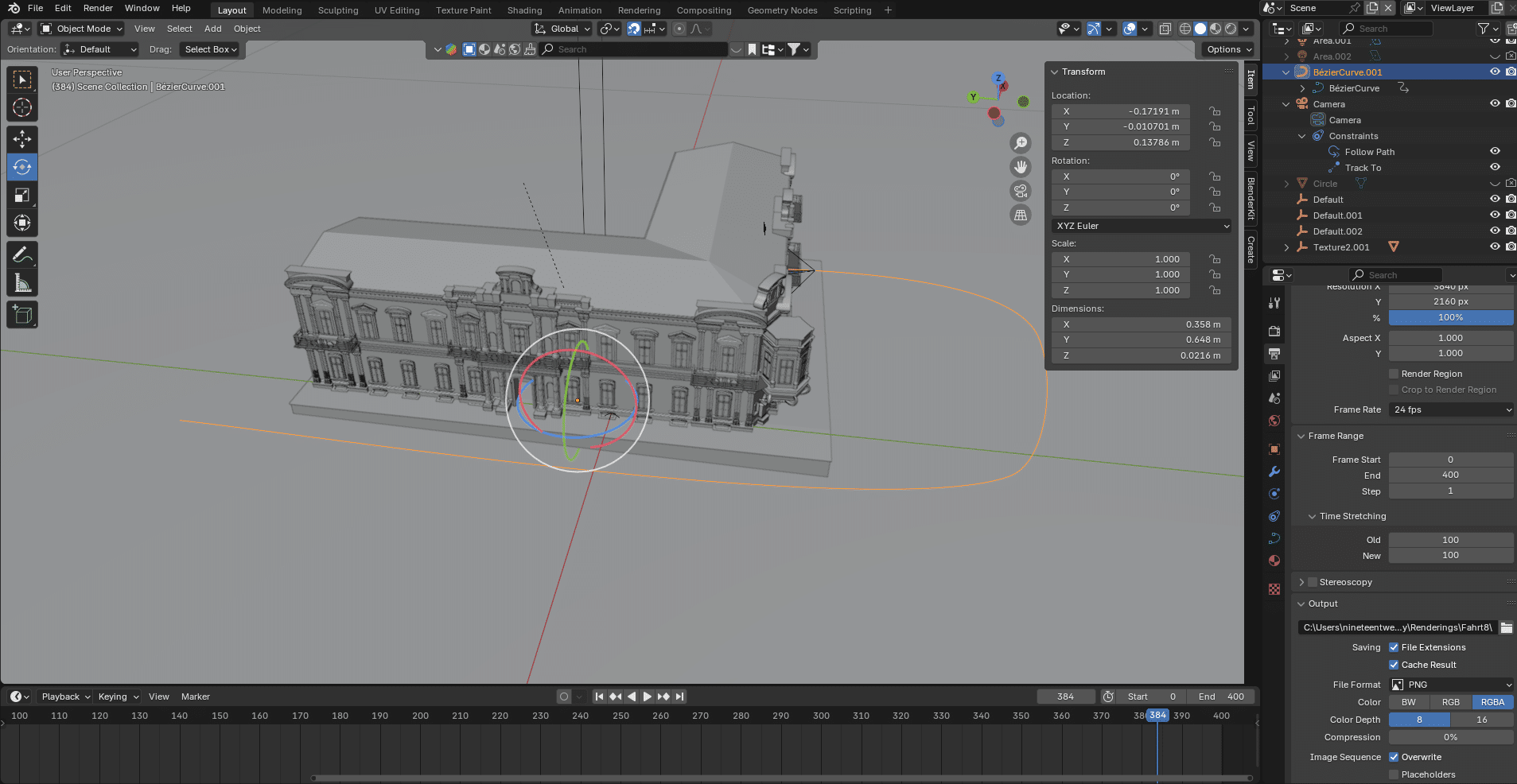Select the Annotate tool
Image resolution: width=1517 pixels, height=784 pixels.
pyautogui.click(x=21, y=254)
